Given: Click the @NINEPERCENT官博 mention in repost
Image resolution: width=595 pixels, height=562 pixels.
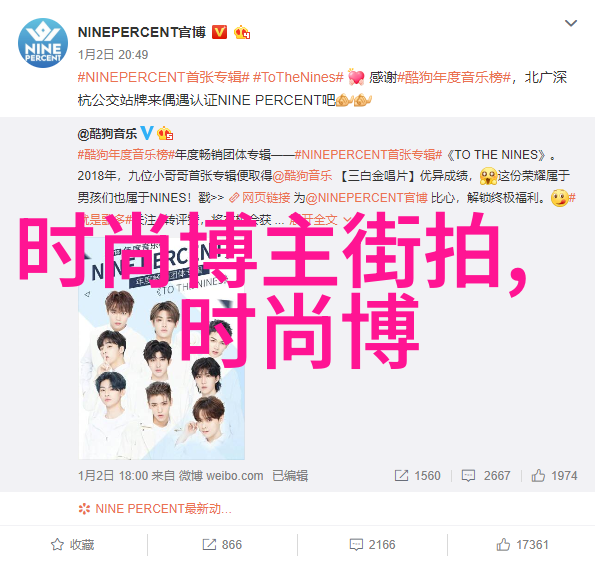Looking at the screenshot, I should [367, 198].
